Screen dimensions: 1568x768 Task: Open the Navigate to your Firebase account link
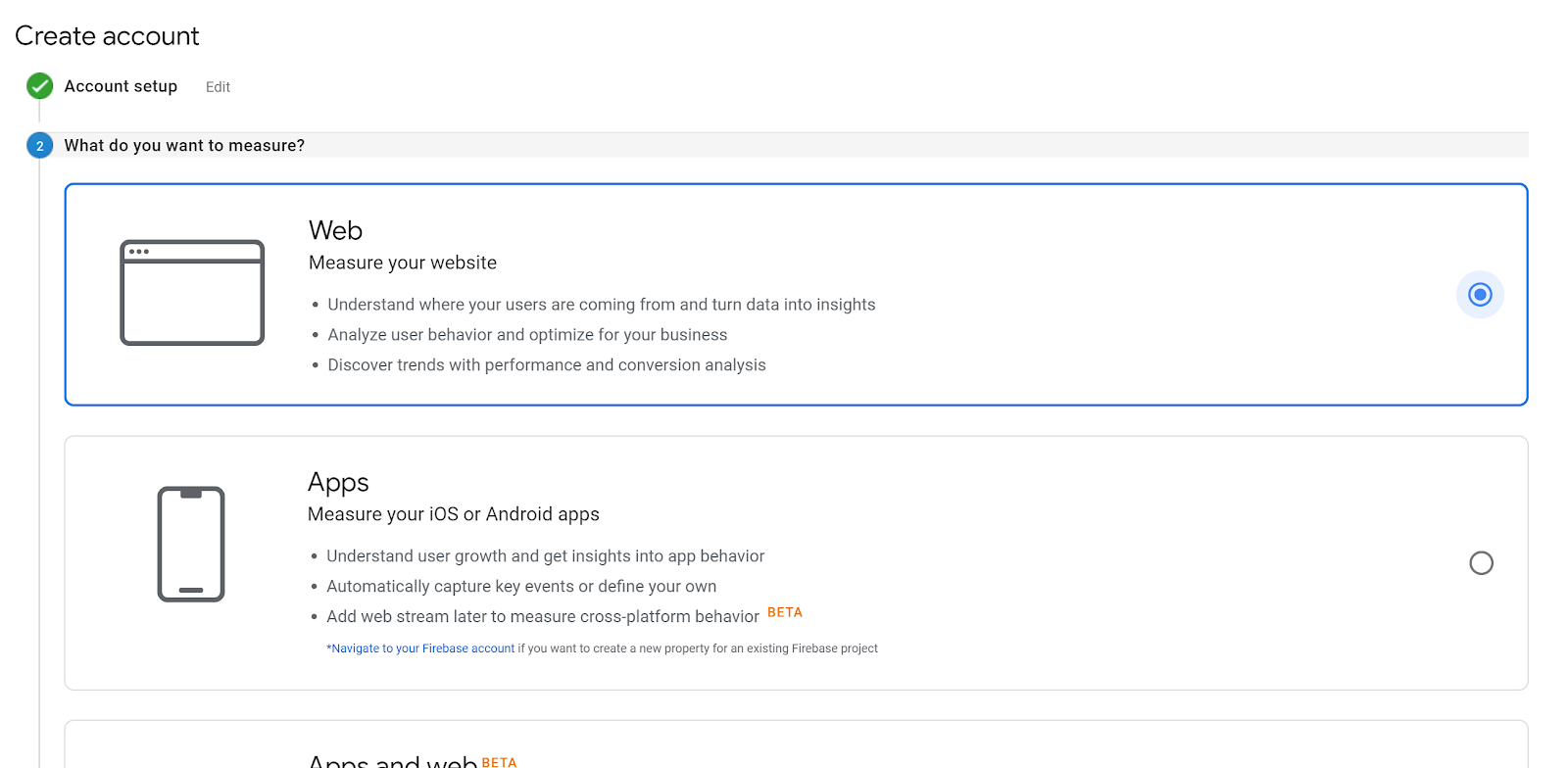coord(422,648)
